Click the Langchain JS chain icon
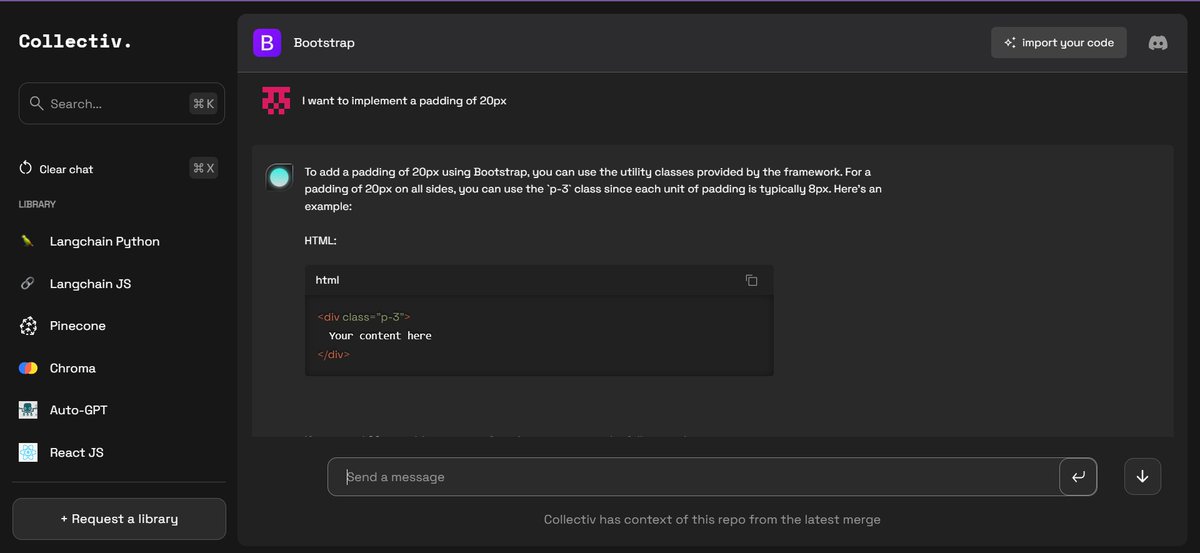Image resolution: width=1200 pixels, height=553 pixels. click(x=28, y=284)
